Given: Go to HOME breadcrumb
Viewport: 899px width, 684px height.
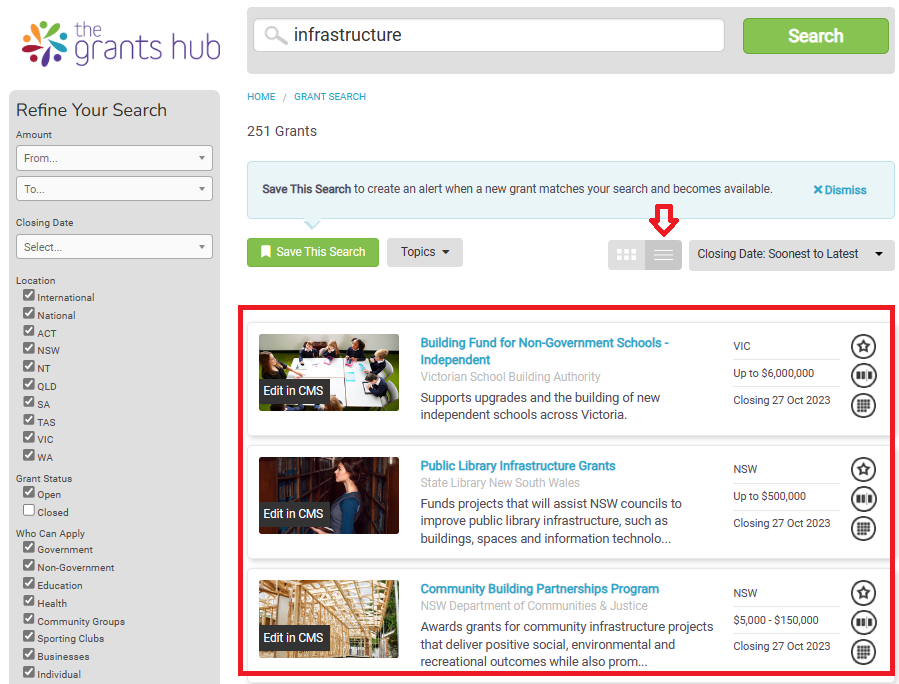Looking at the screenshot, I should point(261,97).
